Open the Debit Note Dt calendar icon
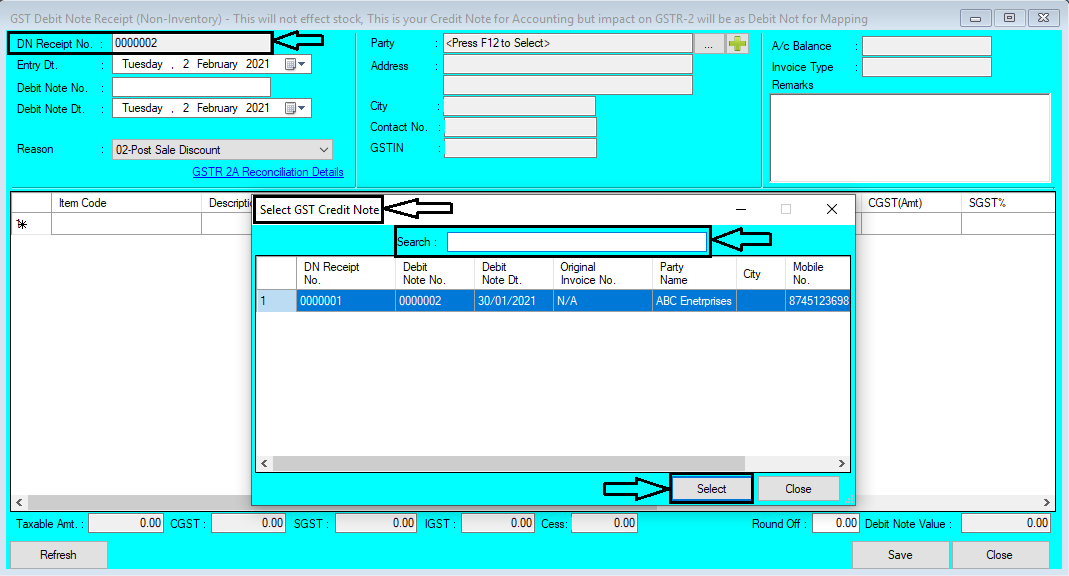 (292, 108)
